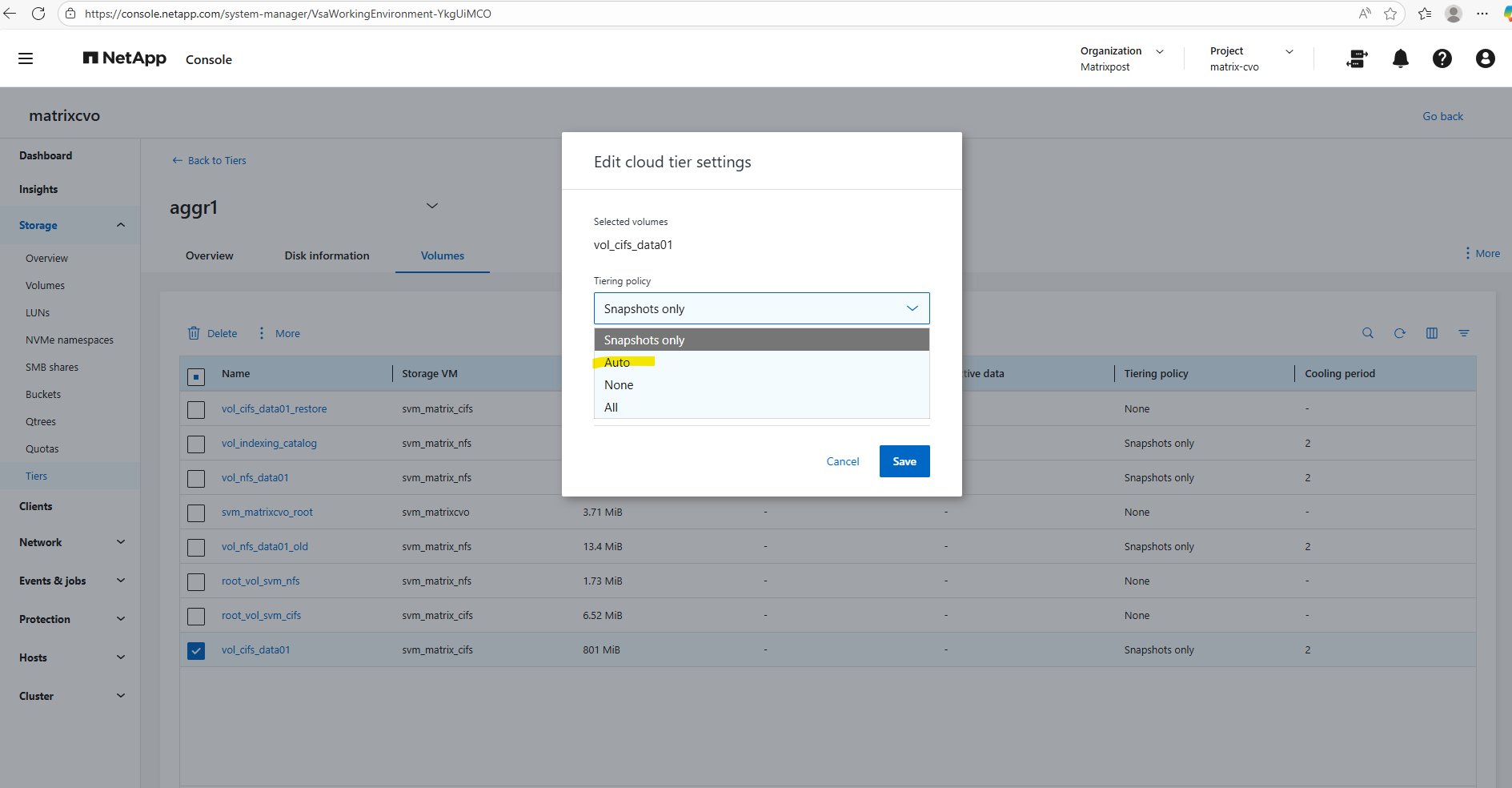
Task: Open the filter icon for volumes table
Action: pos(1463,333)
